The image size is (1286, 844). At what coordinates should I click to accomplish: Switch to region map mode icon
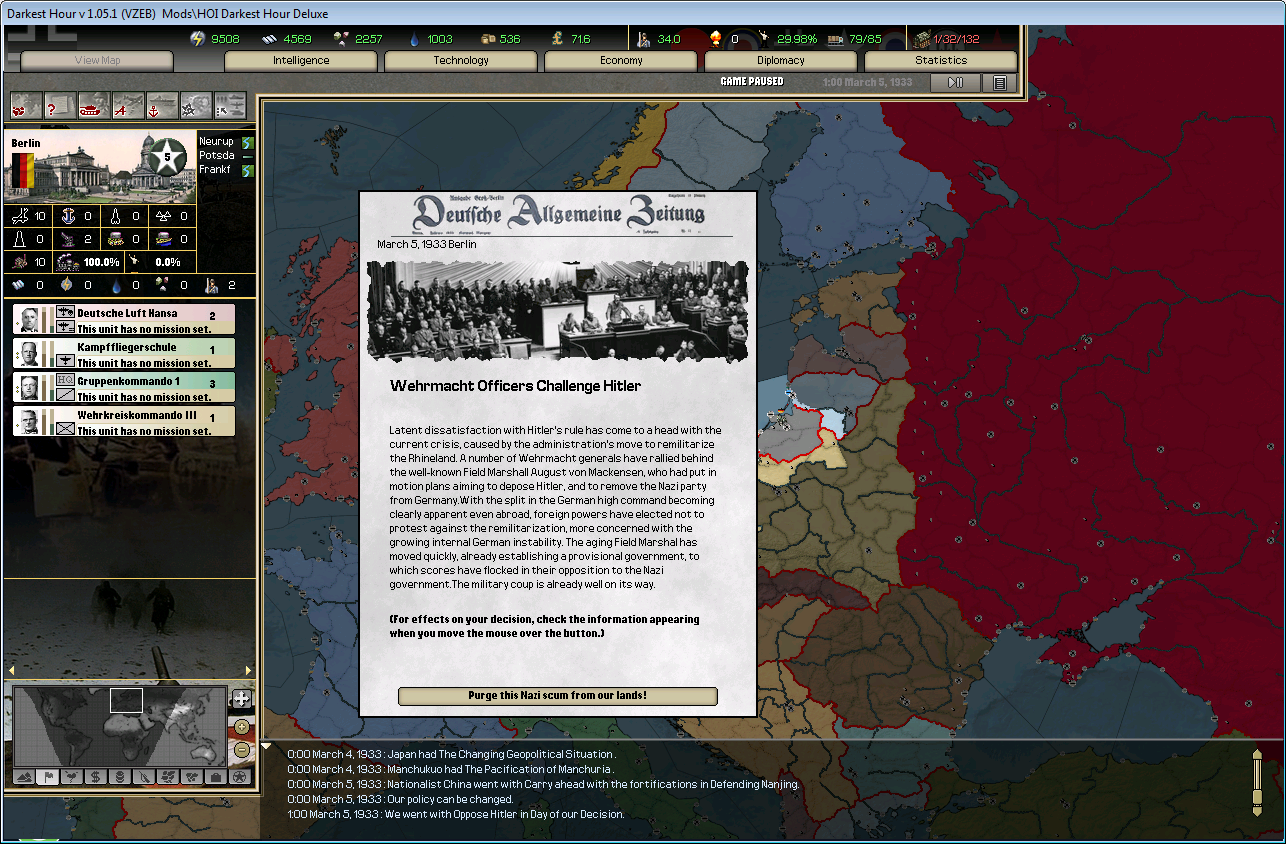pos(167,776)
